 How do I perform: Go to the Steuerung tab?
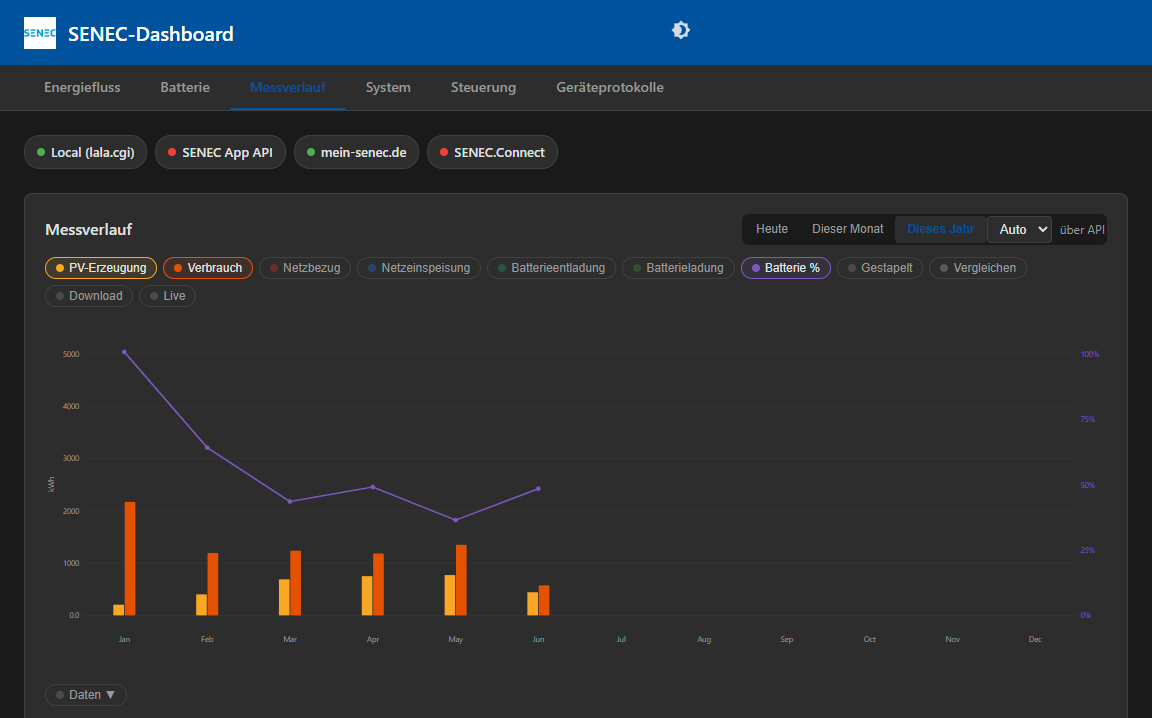click(483, 87)
